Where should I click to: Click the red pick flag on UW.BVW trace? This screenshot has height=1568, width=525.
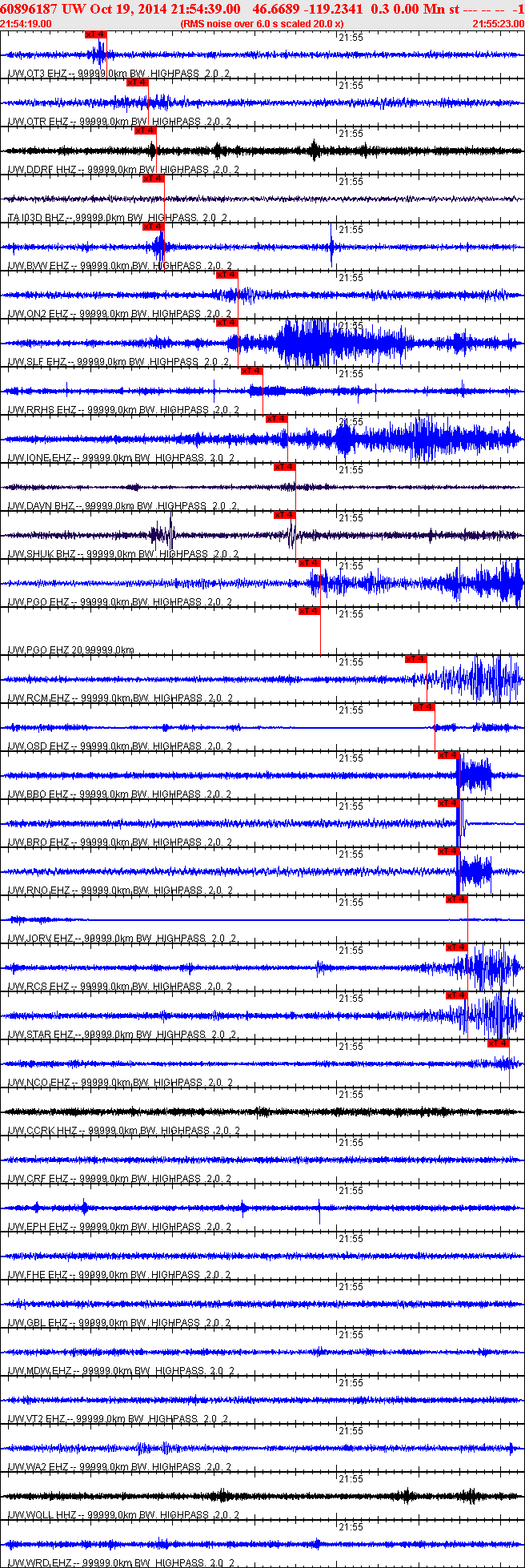154,227
